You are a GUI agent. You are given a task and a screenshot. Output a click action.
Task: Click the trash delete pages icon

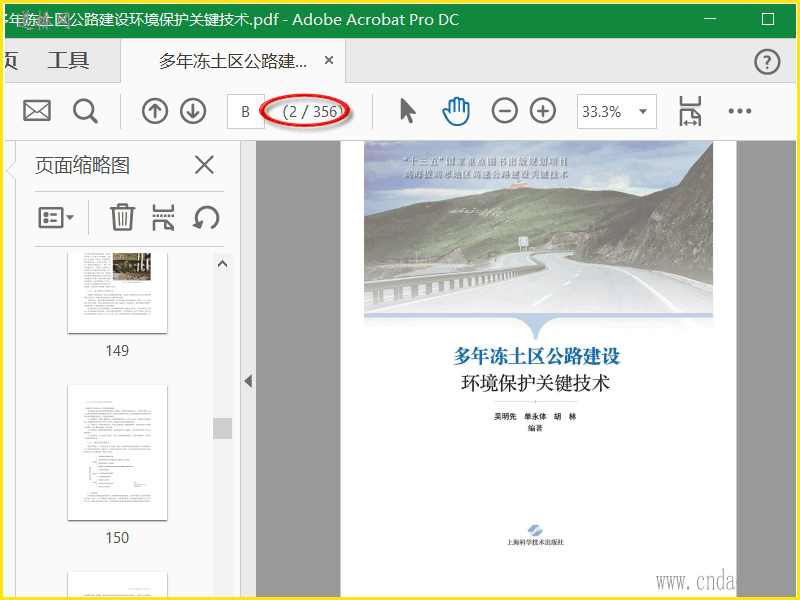[122, 217]
